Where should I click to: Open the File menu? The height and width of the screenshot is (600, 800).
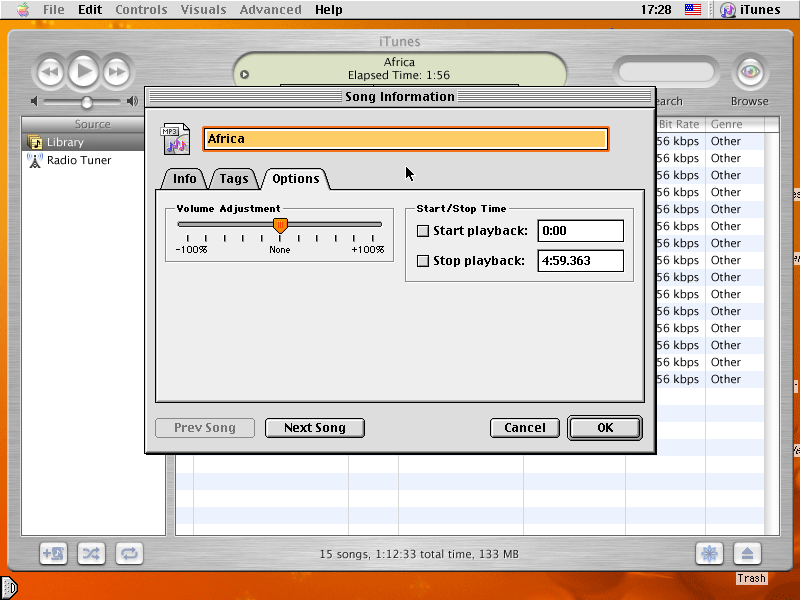pyautogui.click(x=54, y=10)
